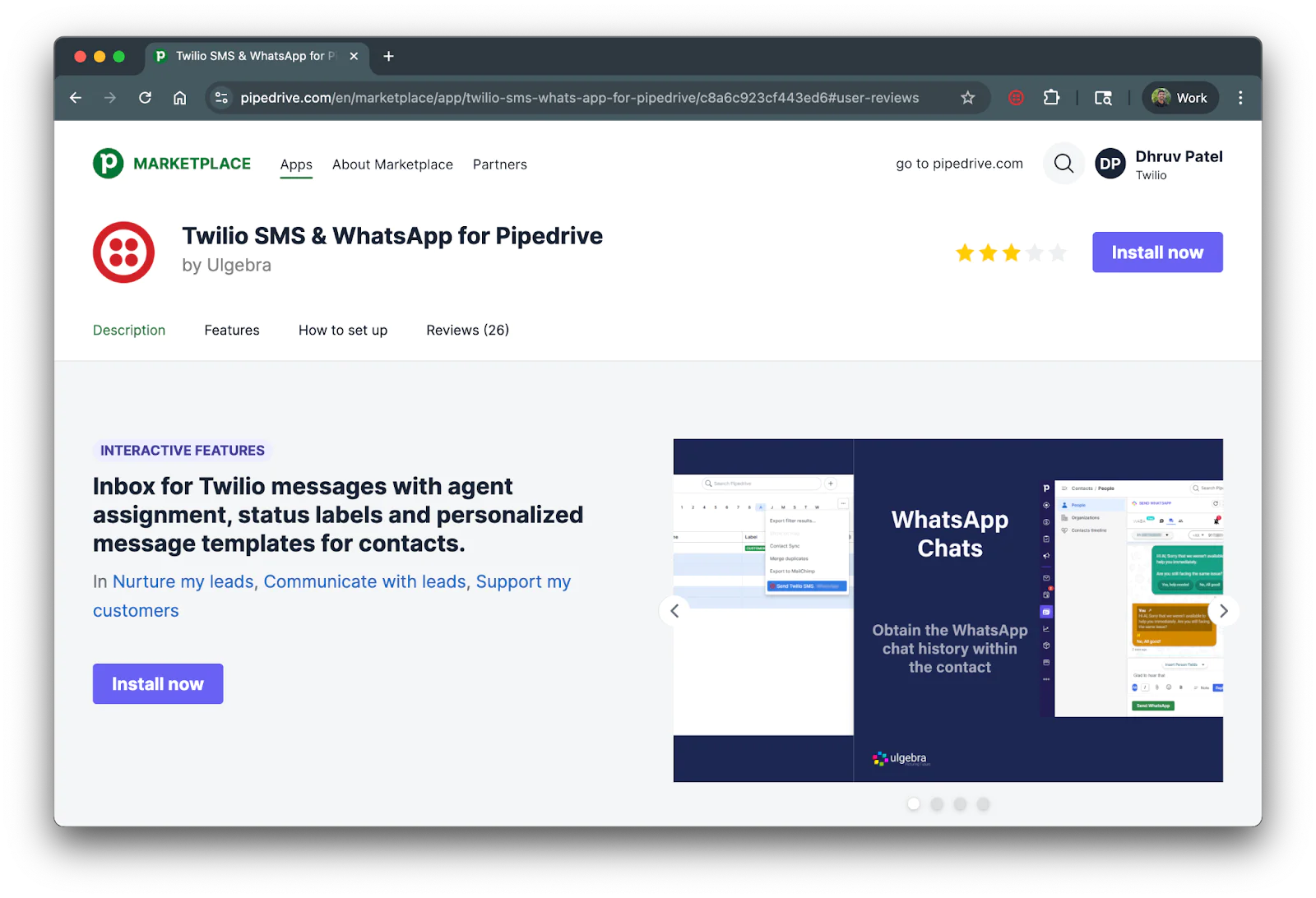Click the third star in the app rating
The image size is (1316, 898).
point(1011,252)
